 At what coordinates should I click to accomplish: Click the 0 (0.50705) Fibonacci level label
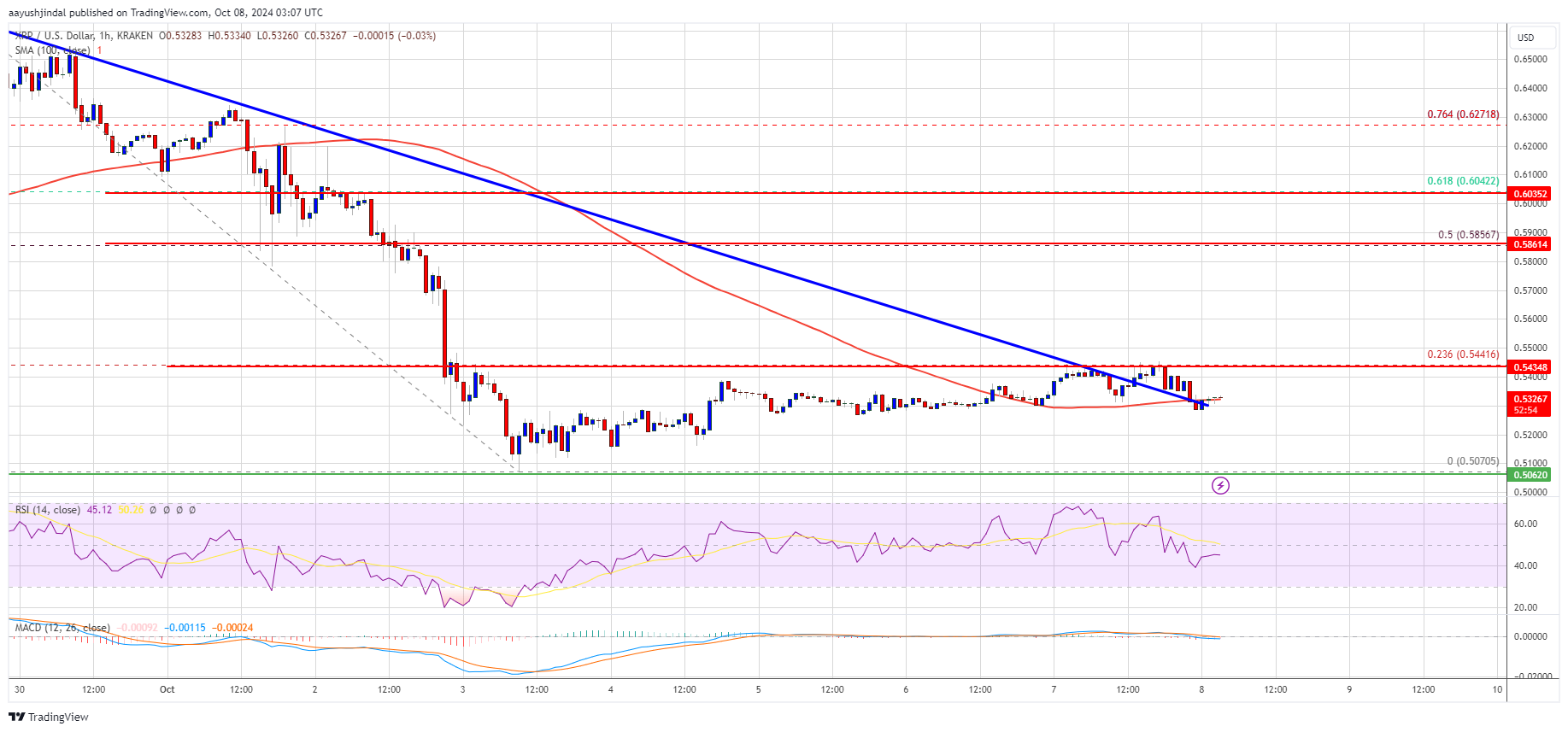click(x=1472, y=461)
